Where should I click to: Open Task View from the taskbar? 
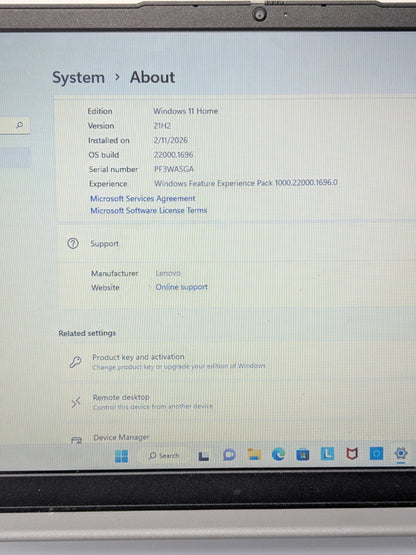tap(204, 456)
